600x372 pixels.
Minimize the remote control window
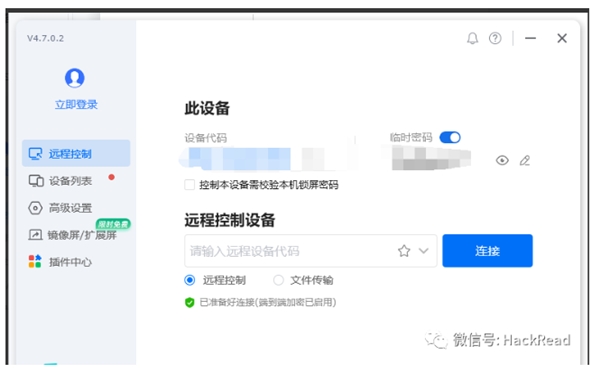[x=530, y=38]
